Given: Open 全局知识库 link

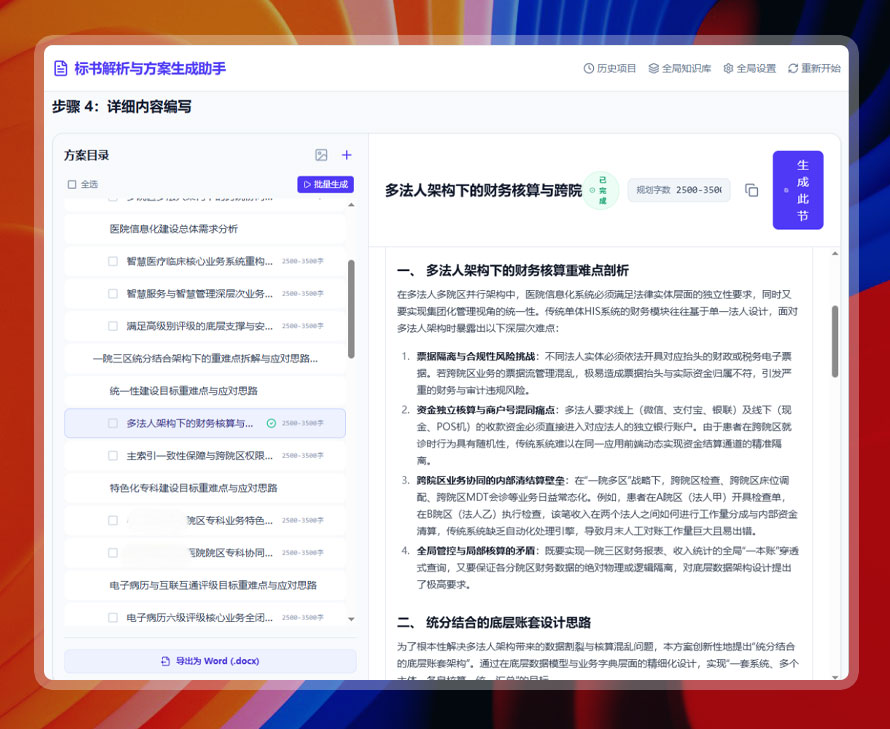Looking at the screenshot, I should tap(679, 68).
